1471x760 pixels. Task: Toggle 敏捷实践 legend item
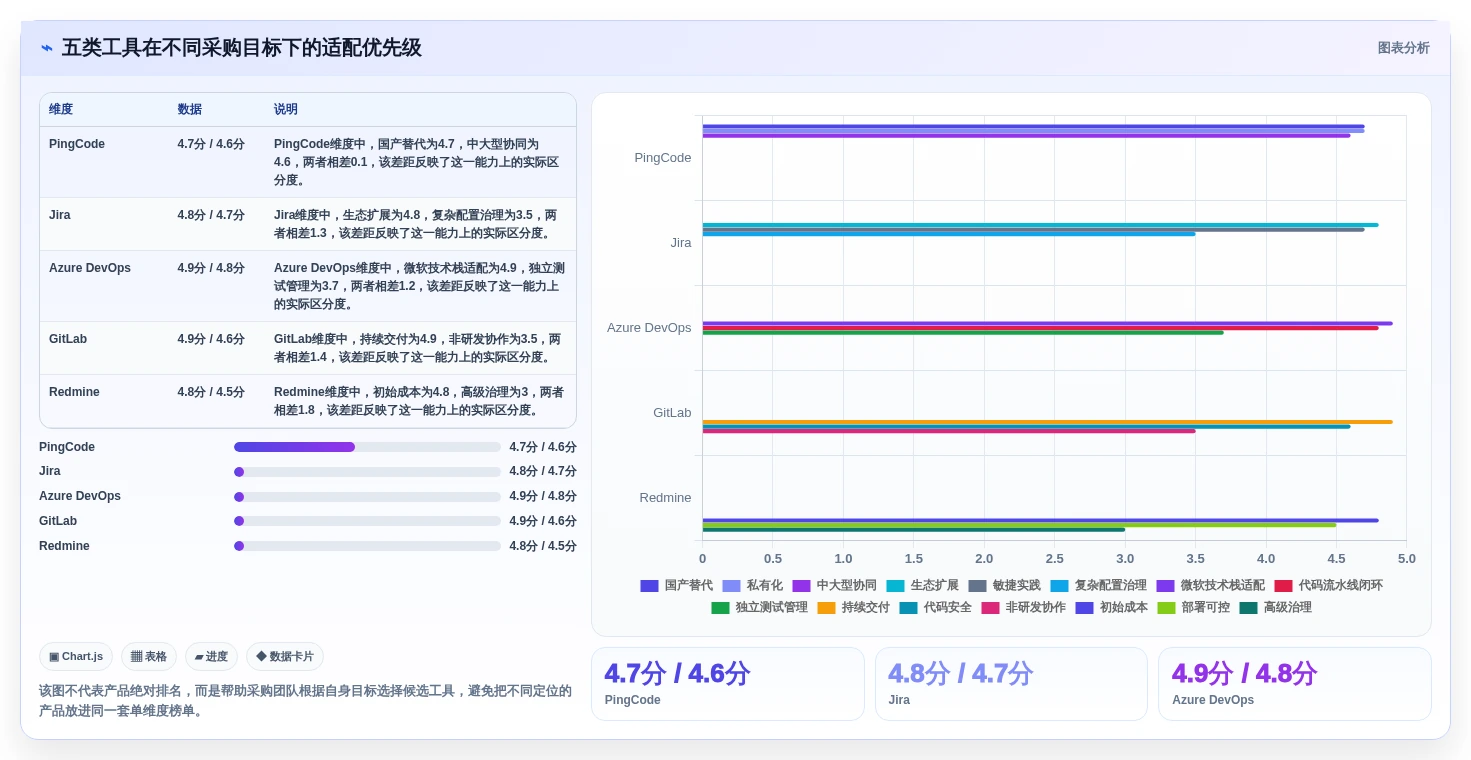(1004, 586)
